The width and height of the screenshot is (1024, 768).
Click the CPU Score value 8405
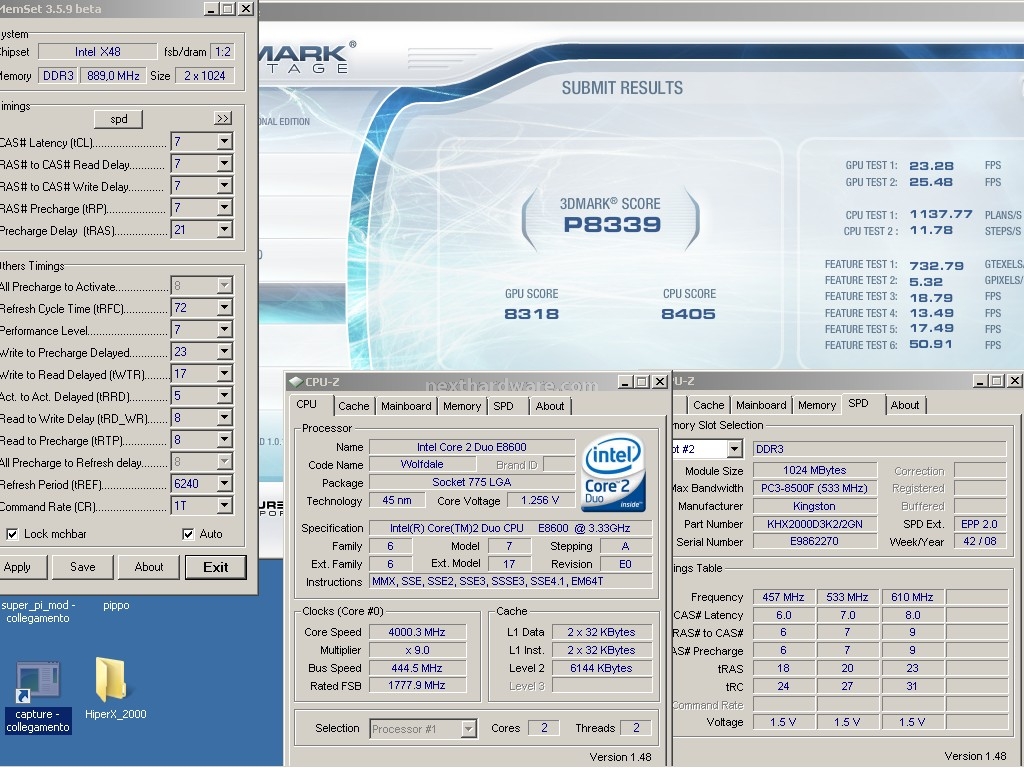point(688,314)
